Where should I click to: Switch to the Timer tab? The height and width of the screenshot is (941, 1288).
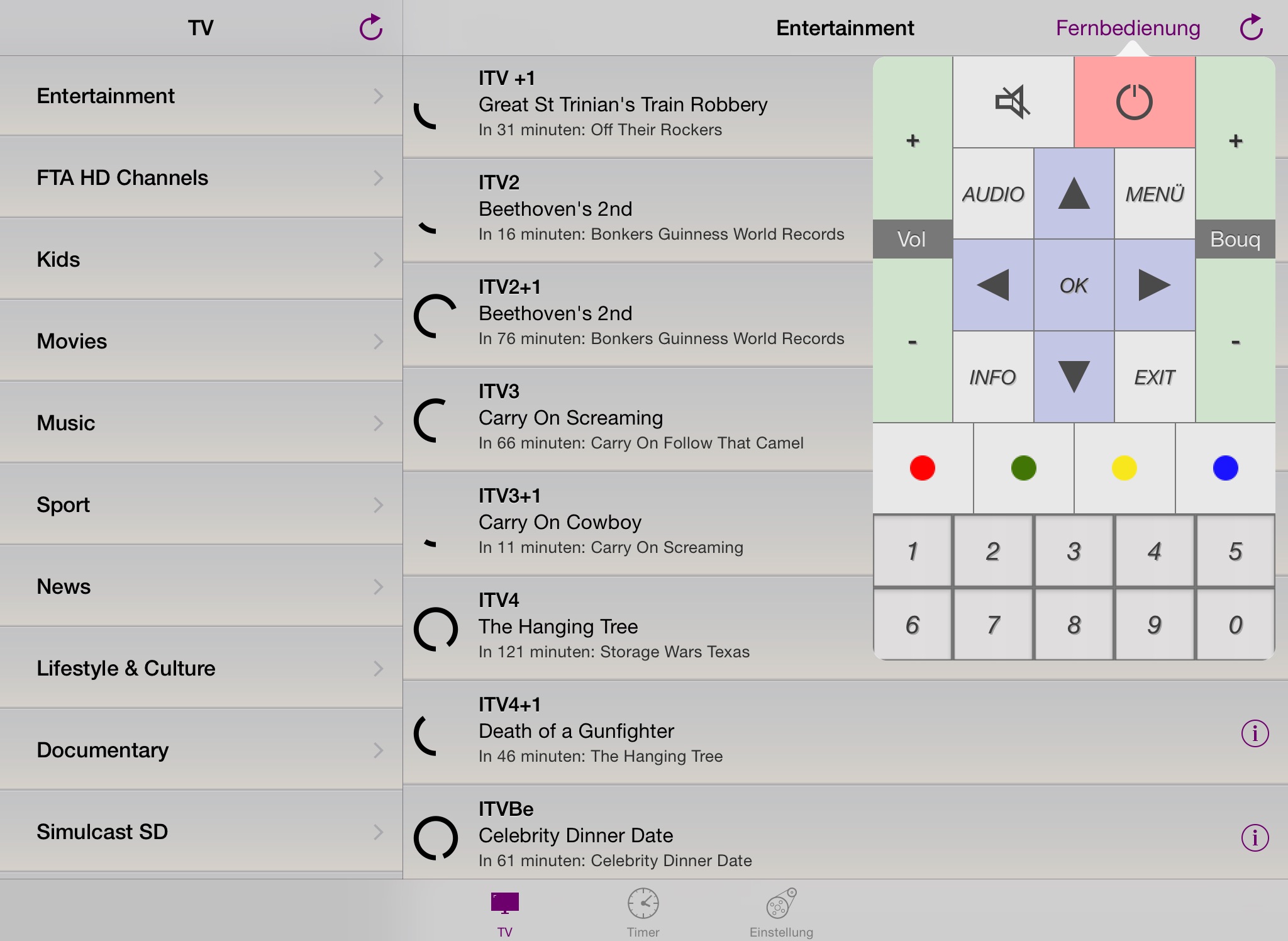(x=643, y=912)
